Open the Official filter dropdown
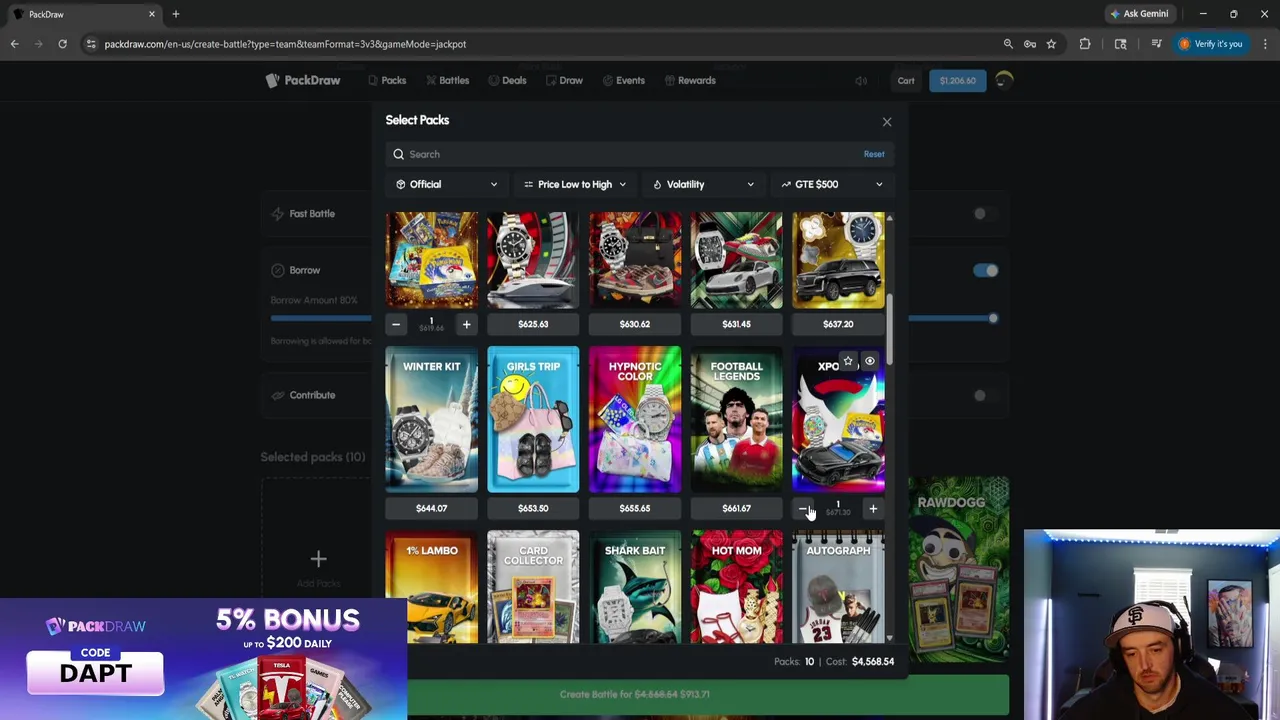The height and width of the screenshot is (720, 1280). (x=446, y=184)
